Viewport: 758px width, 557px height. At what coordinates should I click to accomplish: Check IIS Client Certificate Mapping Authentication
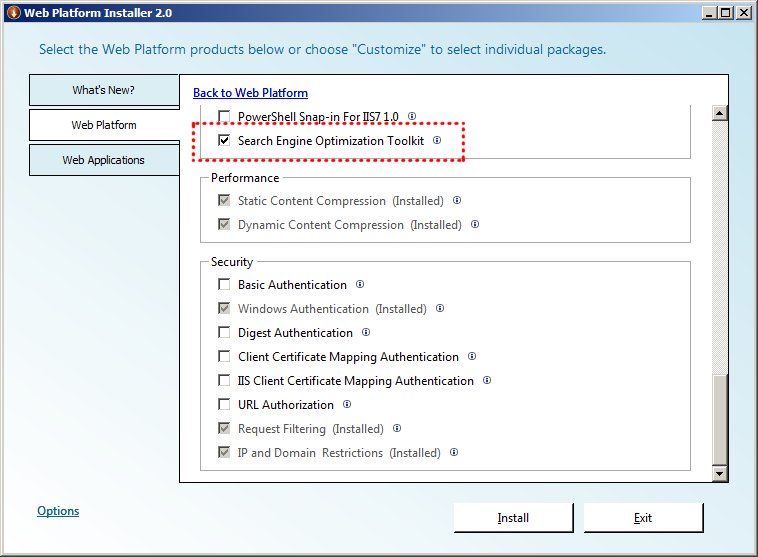(224, 381)
